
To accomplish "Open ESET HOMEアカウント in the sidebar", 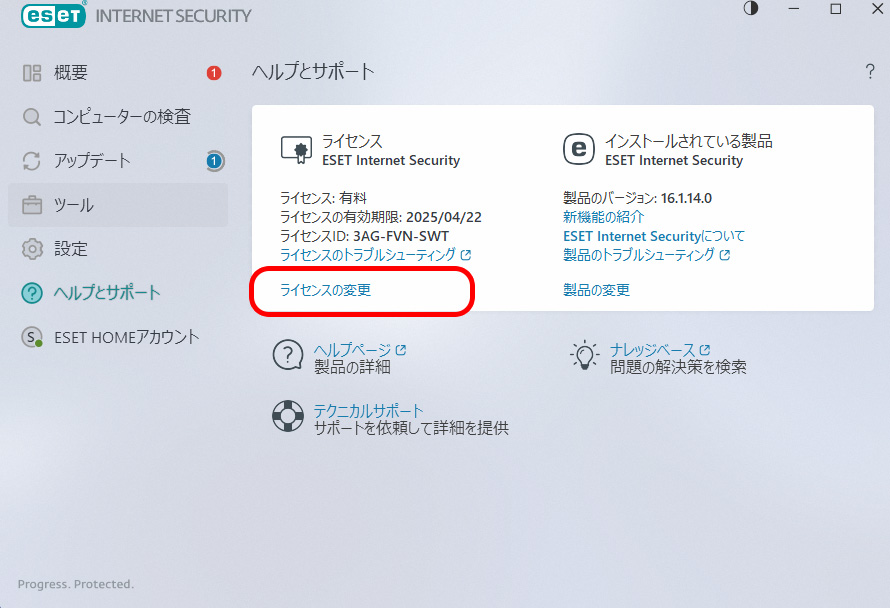I will coord(118,337).
